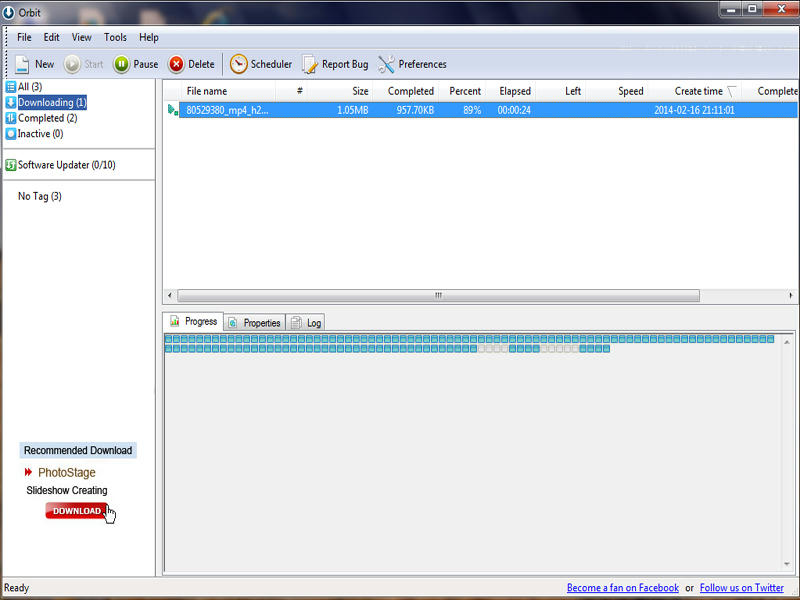Open the View menu
800x600 pixels.
[81, 37]
